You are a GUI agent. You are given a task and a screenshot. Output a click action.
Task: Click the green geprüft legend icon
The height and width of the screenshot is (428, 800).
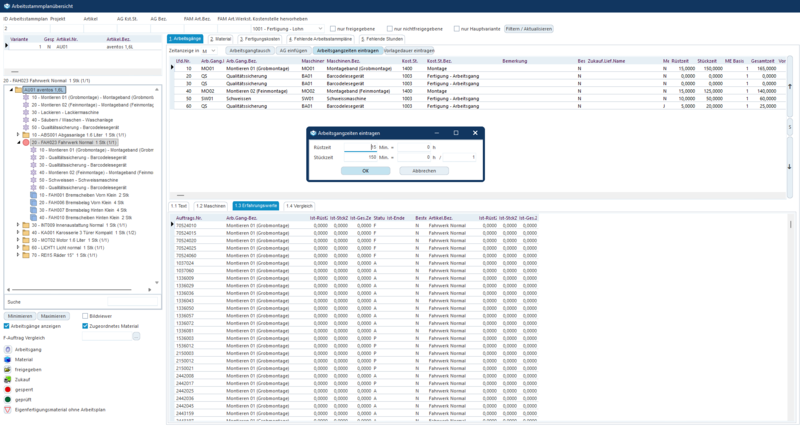tap(8, 399)
